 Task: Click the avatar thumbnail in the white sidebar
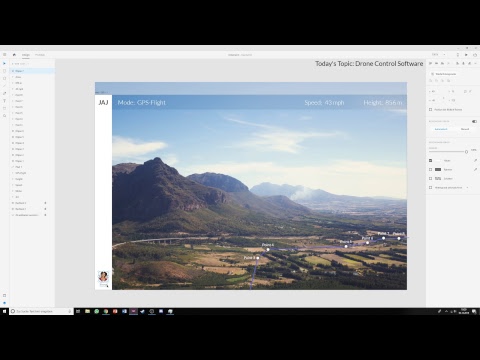point(103,276)
